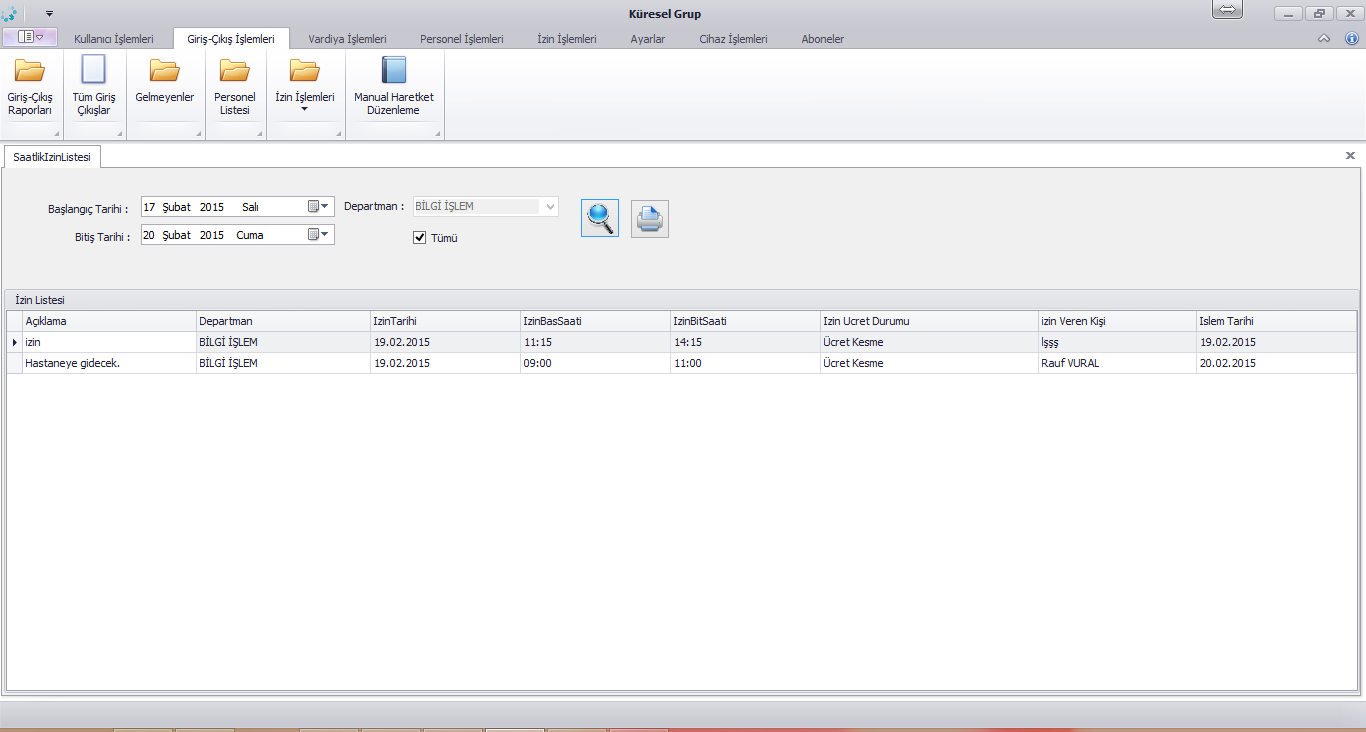Sort by IzinTarihi column header

pyautogui.click(x=445, y=321)
